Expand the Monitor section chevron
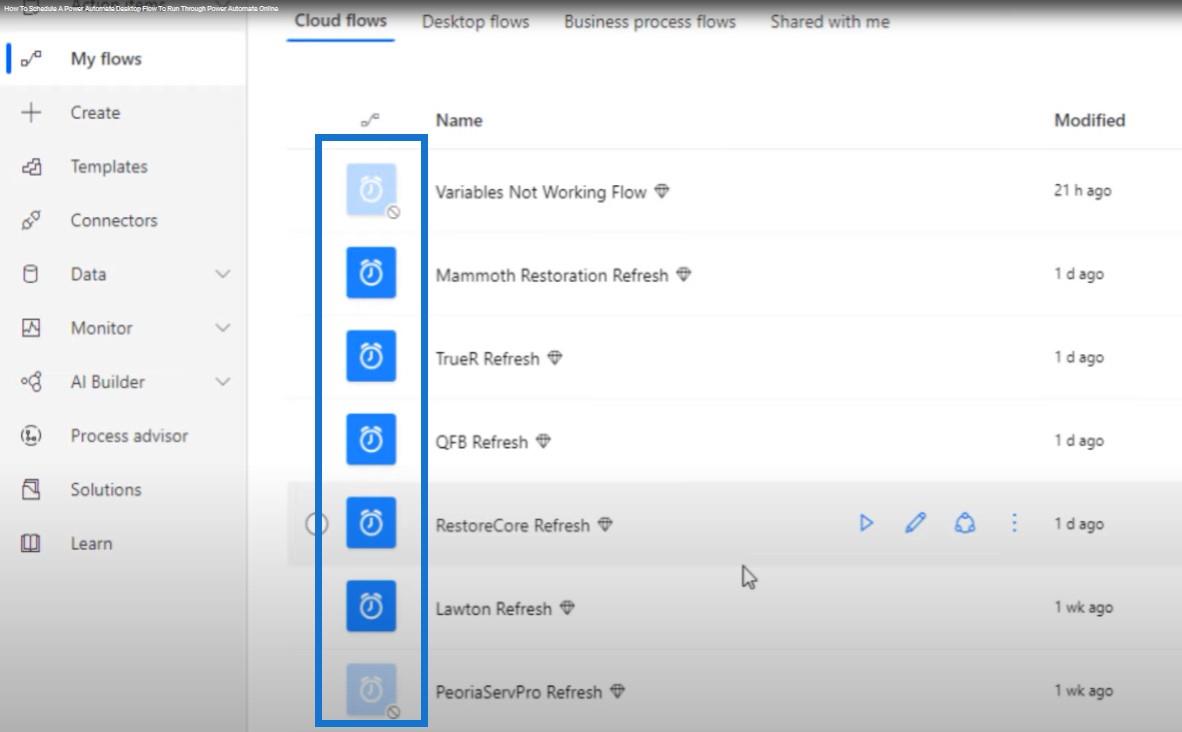The width and height of the screenshot is (1182, 732). pos(223,328)
